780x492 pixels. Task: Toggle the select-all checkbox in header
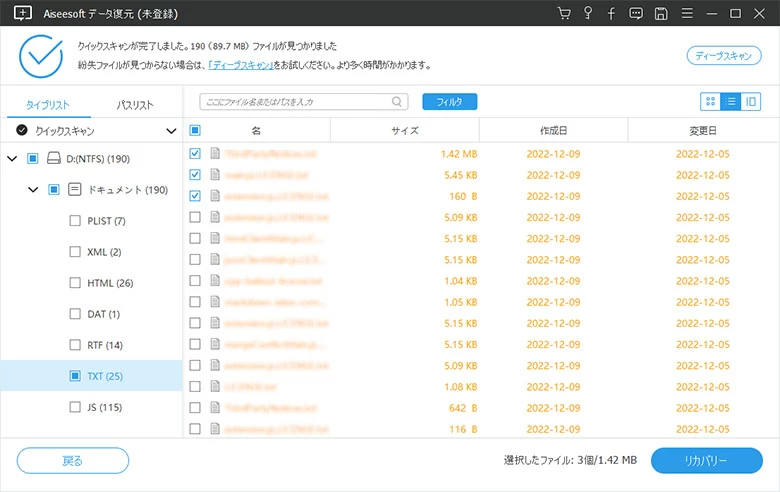195,131
